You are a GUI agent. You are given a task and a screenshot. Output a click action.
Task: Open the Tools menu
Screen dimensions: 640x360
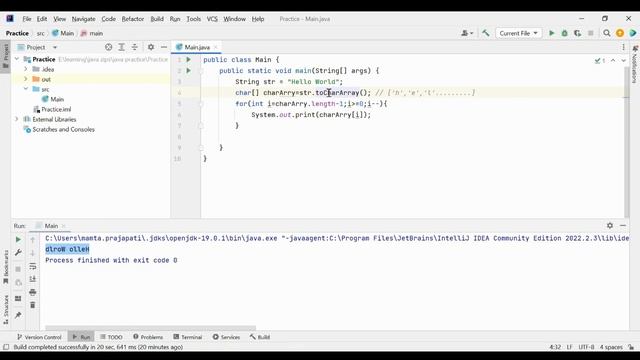click(x=193, y=19)
